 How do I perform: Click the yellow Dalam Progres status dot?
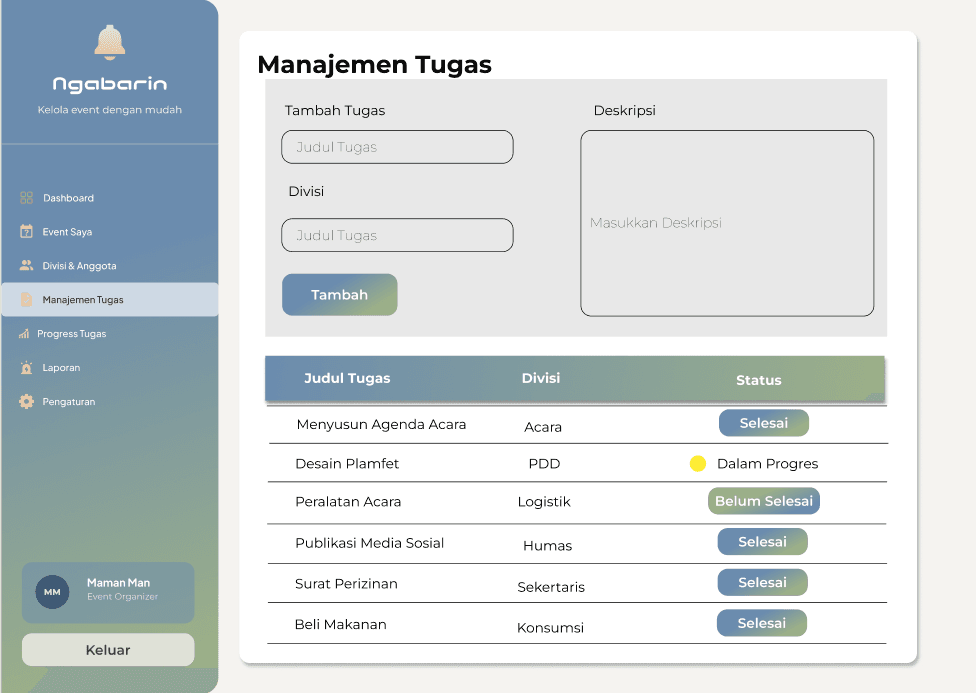[x=698, y=464]
